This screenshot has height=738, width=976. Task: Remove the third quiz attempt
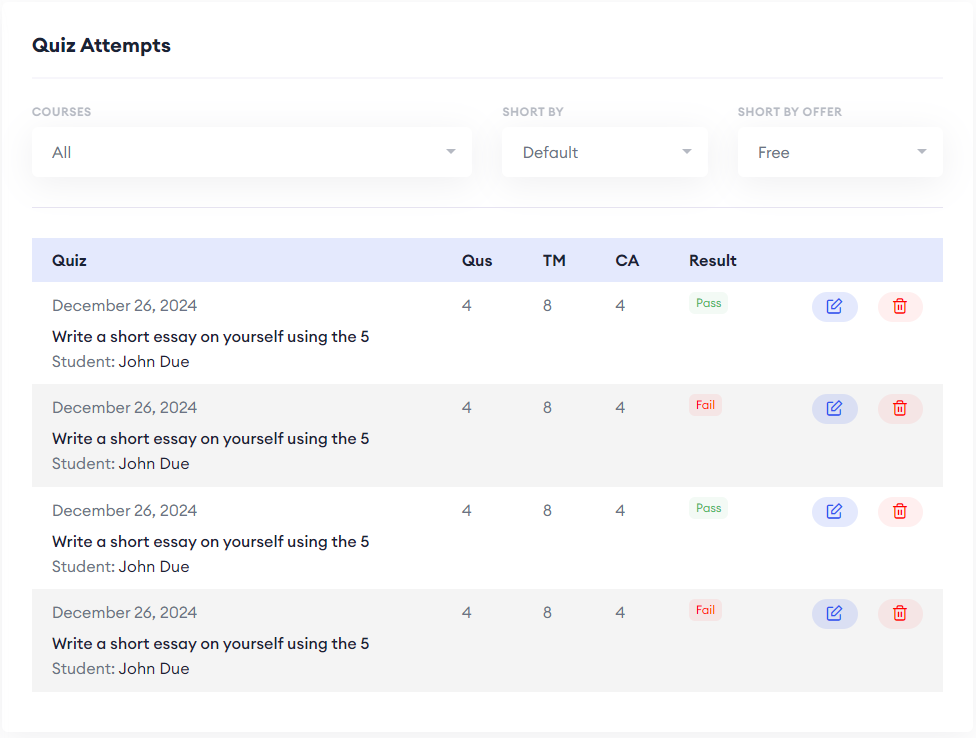click(900, 512)
